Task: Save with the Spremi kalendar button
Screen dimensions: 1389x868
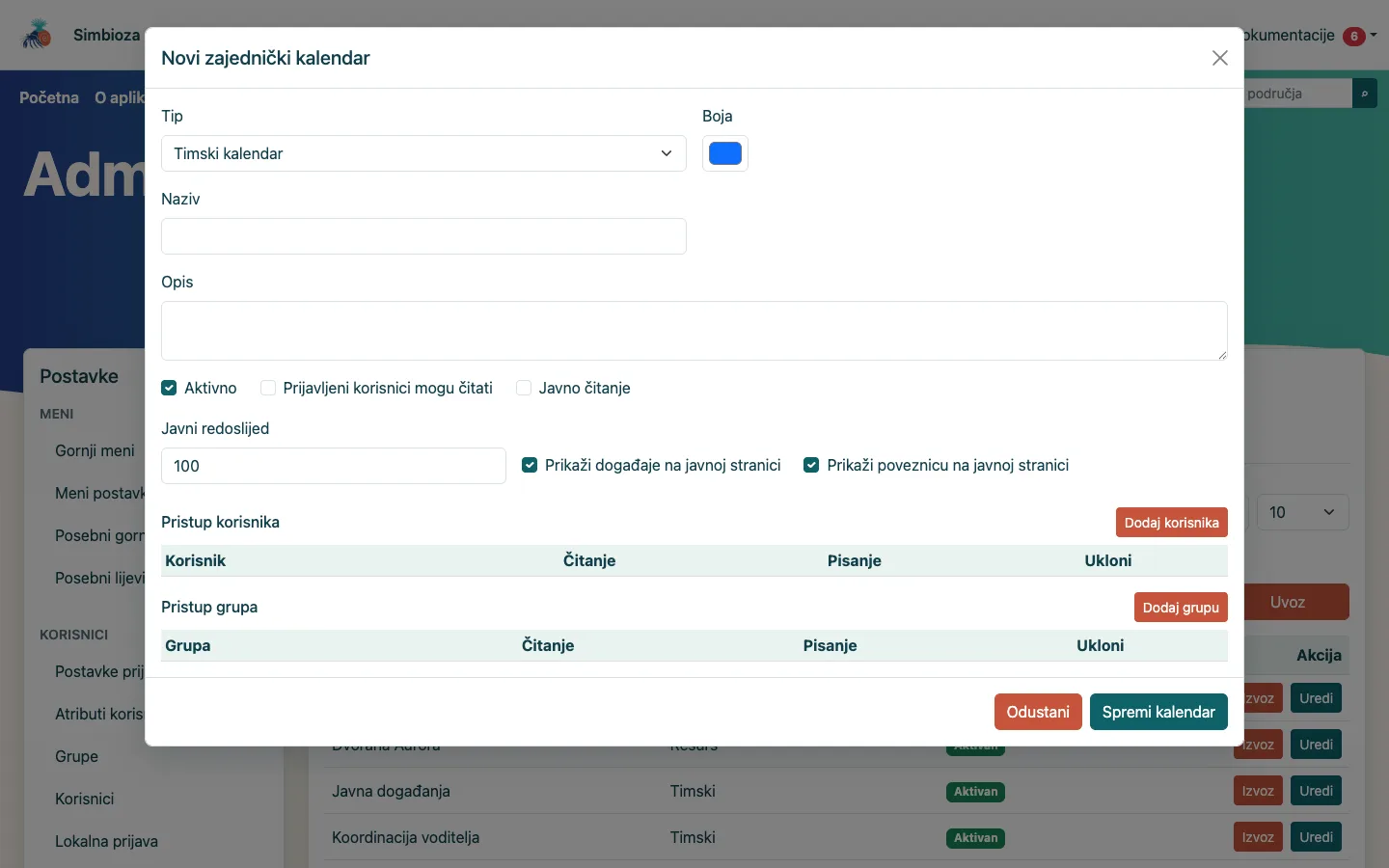Action: [1158, 712]
